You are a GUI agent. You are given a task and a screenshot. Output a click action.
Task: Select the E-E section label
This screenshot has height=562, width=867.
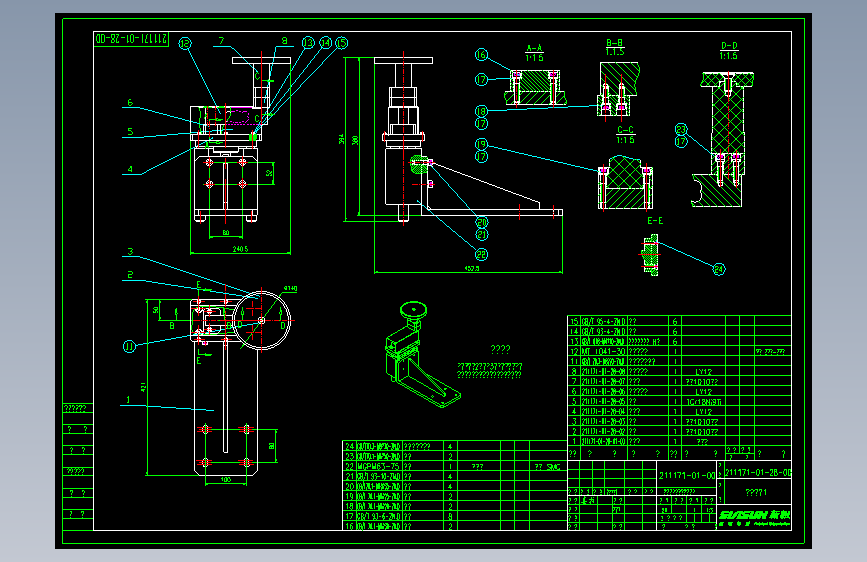[655, 221]
